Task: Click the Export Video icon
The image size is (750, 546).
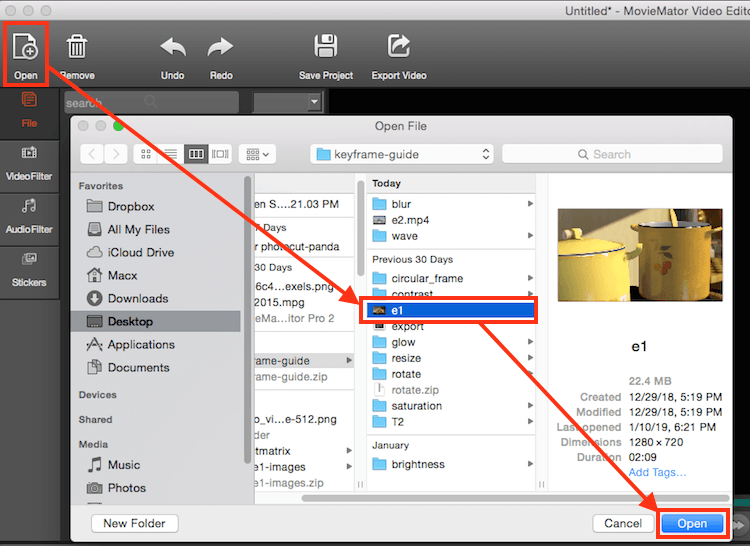Action: [398, 48]
